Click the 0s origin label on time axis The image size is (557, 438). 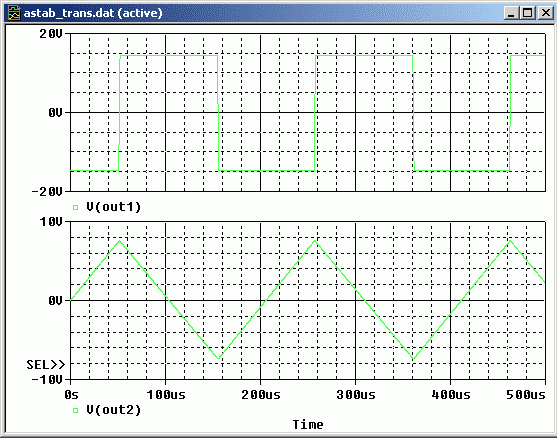(71, 395)
